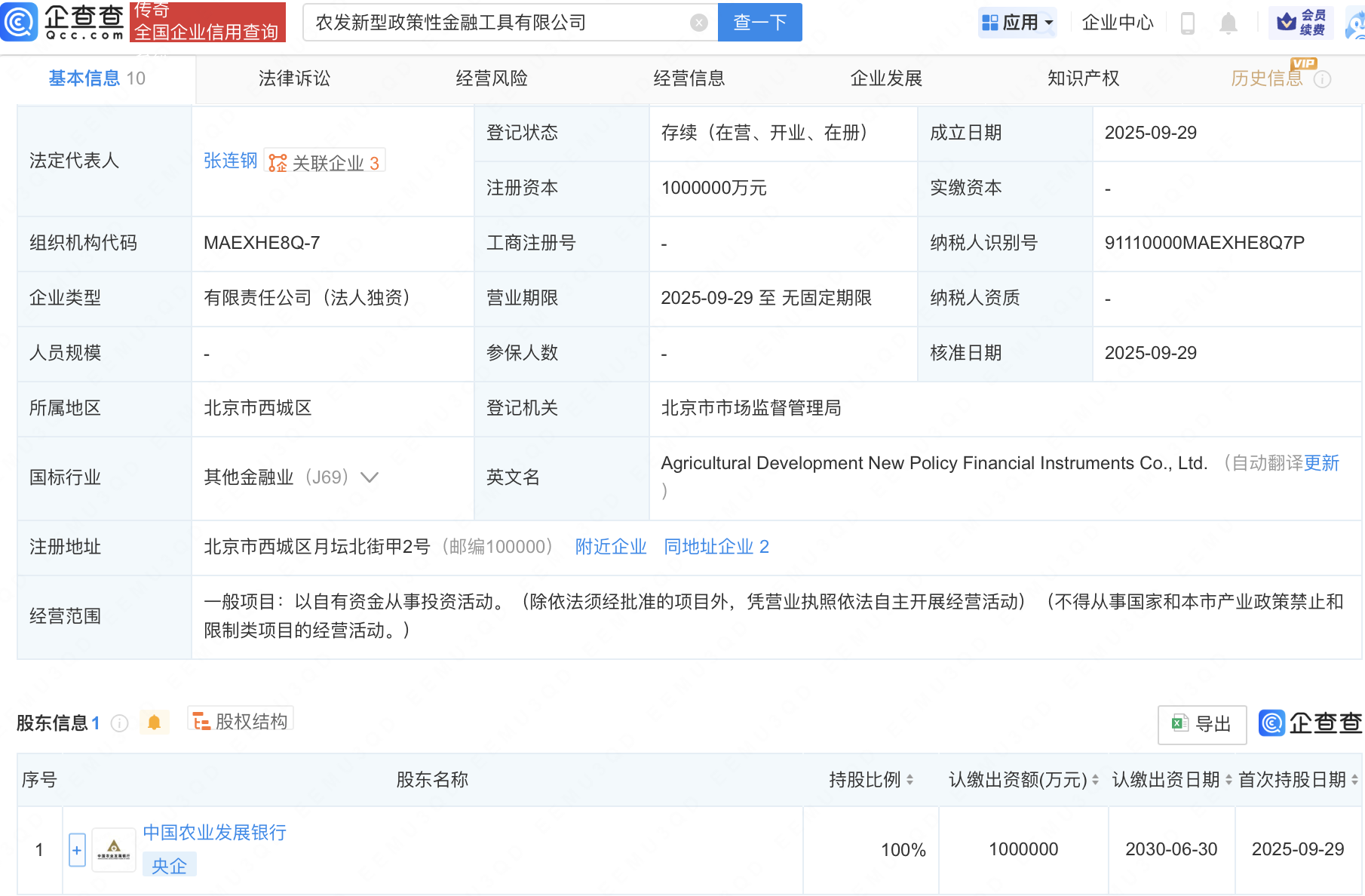The height and width of the screenshot is (896, 1365).
Task: Open the 中国农业发展银行 shareholder logo thumbnail
Action: click(x=114, y=850)
